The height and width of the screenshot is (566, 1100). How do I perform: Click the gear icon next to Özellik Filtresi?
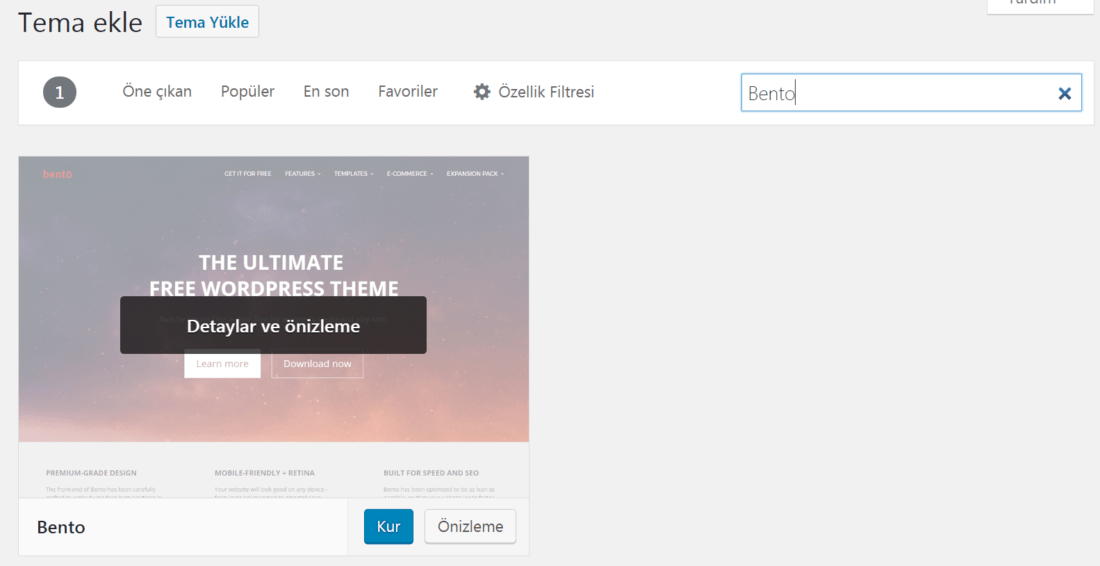click(482, 92)
